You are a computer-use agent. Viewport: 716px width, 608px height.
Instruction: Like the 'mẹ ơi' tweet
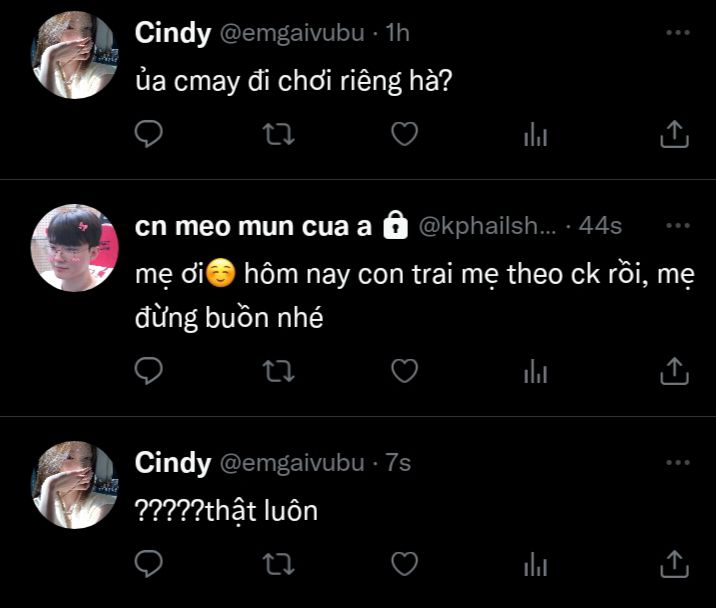tap(404, 372)
